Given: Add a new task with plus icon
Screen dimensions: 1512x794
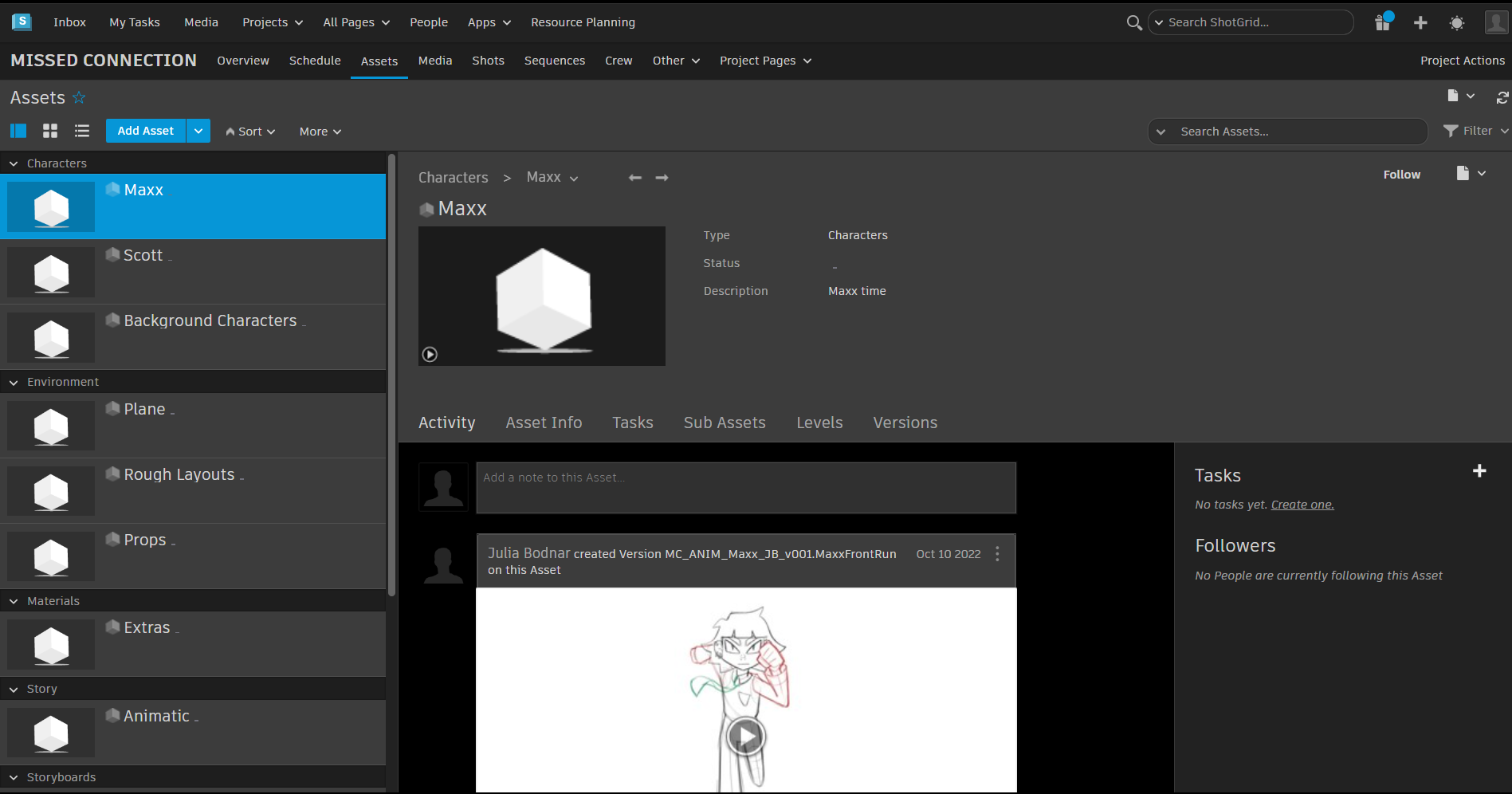Looking at the screenshot, I should pos(1479,471).
